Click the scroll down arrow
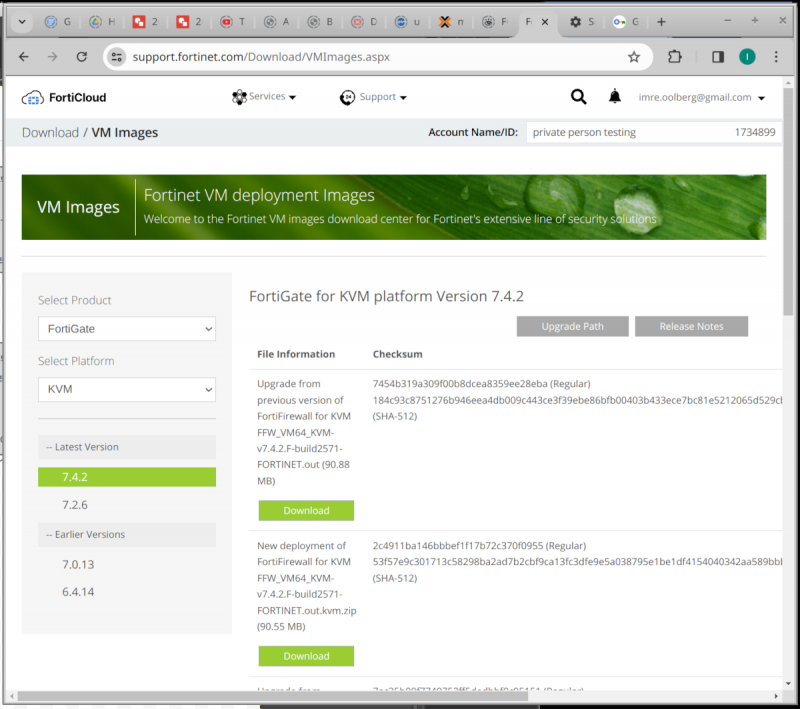This screenshot has height=709, width=800. [x=788, y=684]
